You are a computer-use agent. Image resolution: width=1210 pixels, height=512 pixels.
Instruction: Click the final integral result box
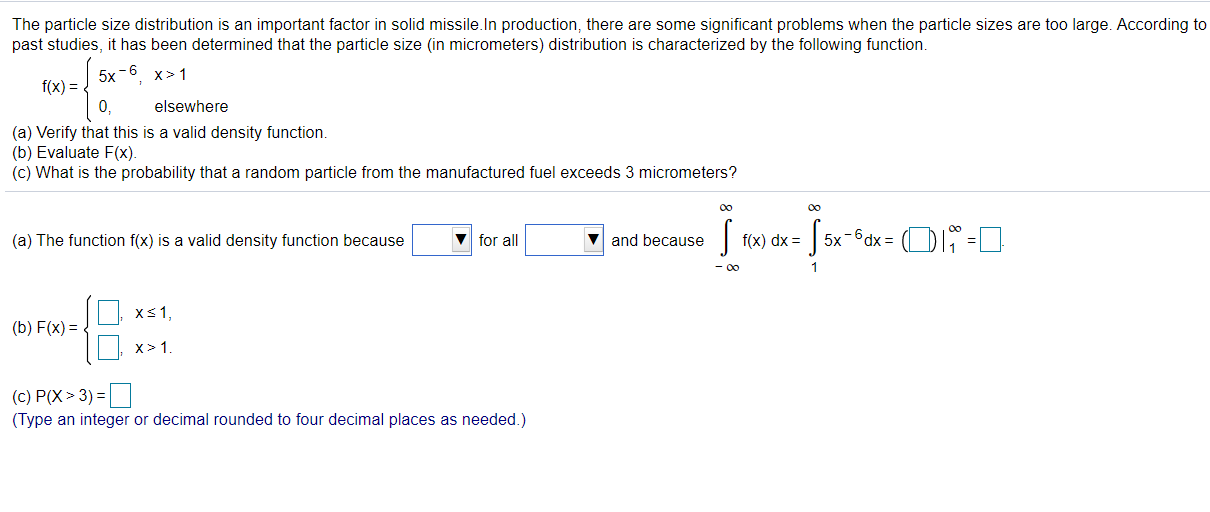(990, 240)
